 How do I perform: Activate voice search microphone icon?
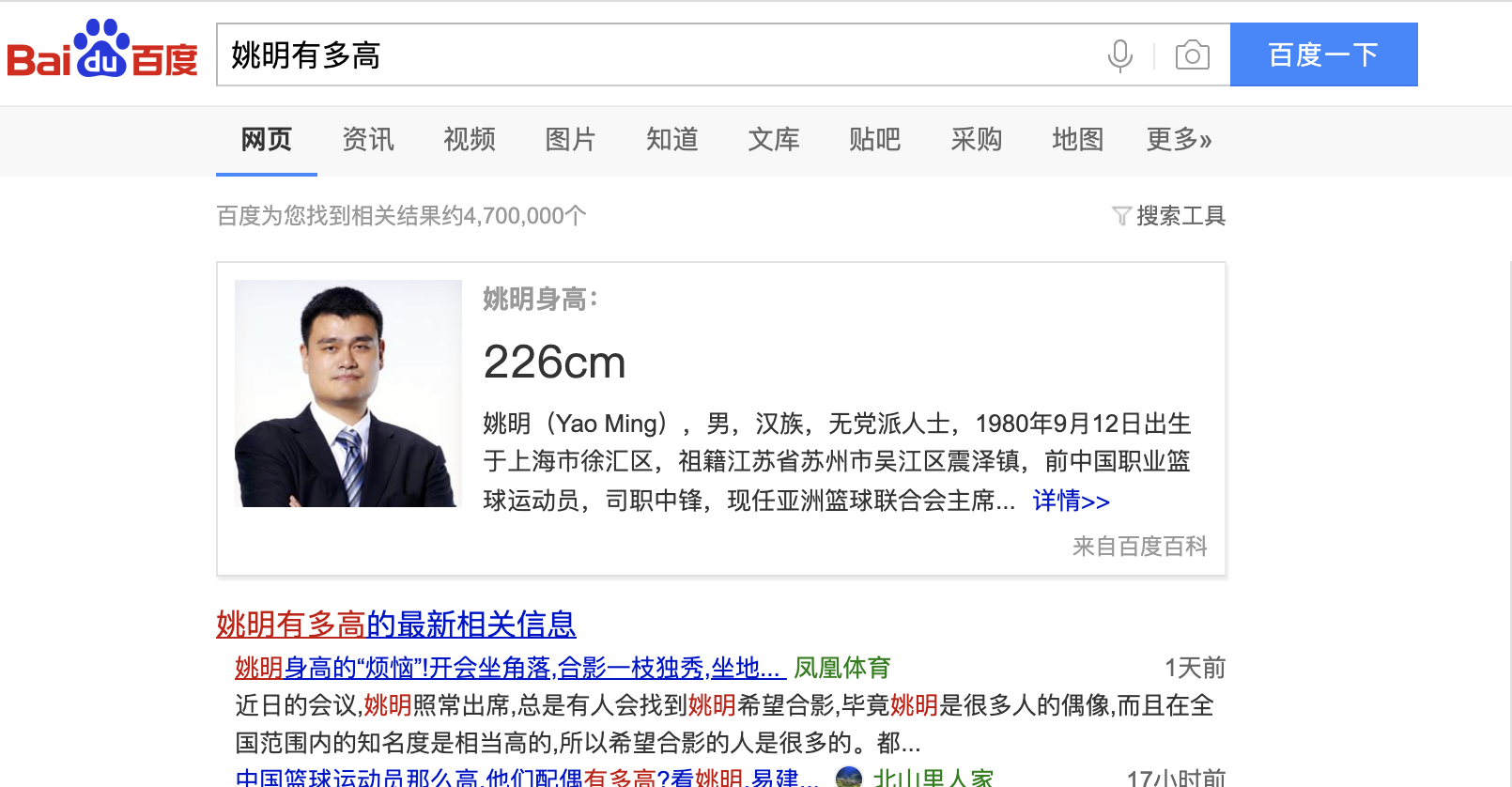tap(1119, 55)
